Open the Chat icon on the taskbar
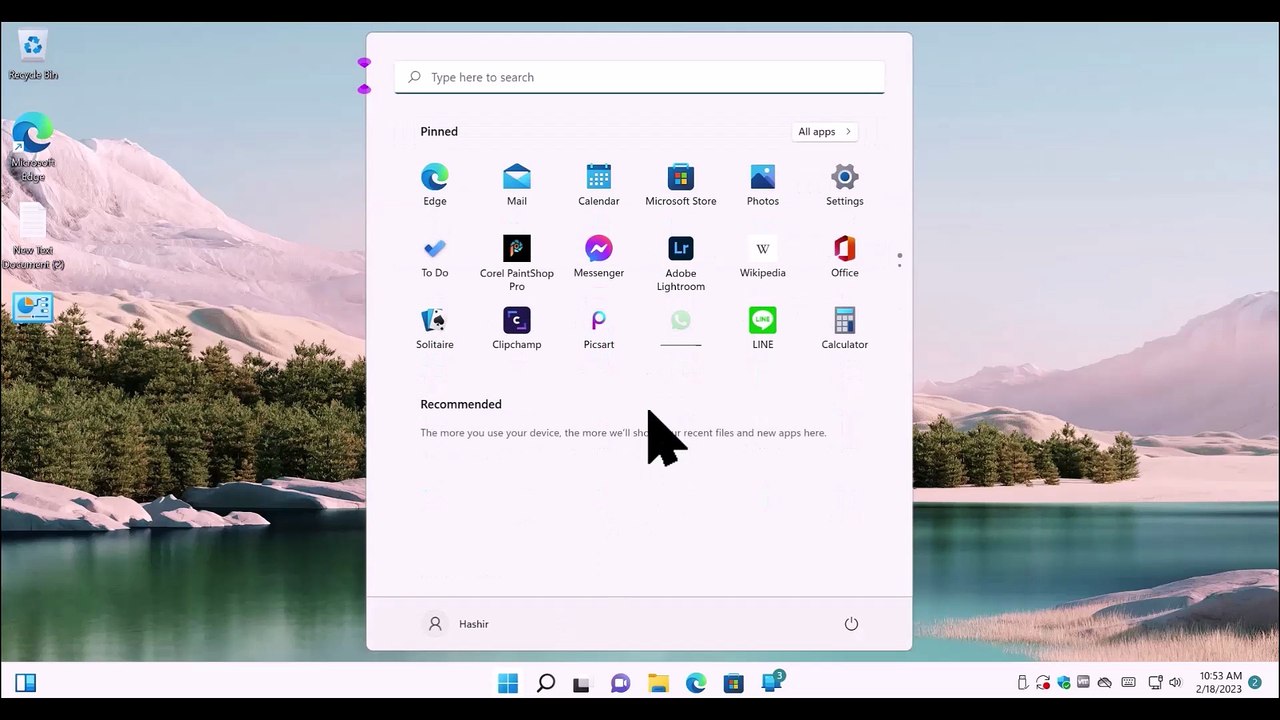Viewport: 1280px width, 720px height. pyautogui.click(x=620, y=683)
